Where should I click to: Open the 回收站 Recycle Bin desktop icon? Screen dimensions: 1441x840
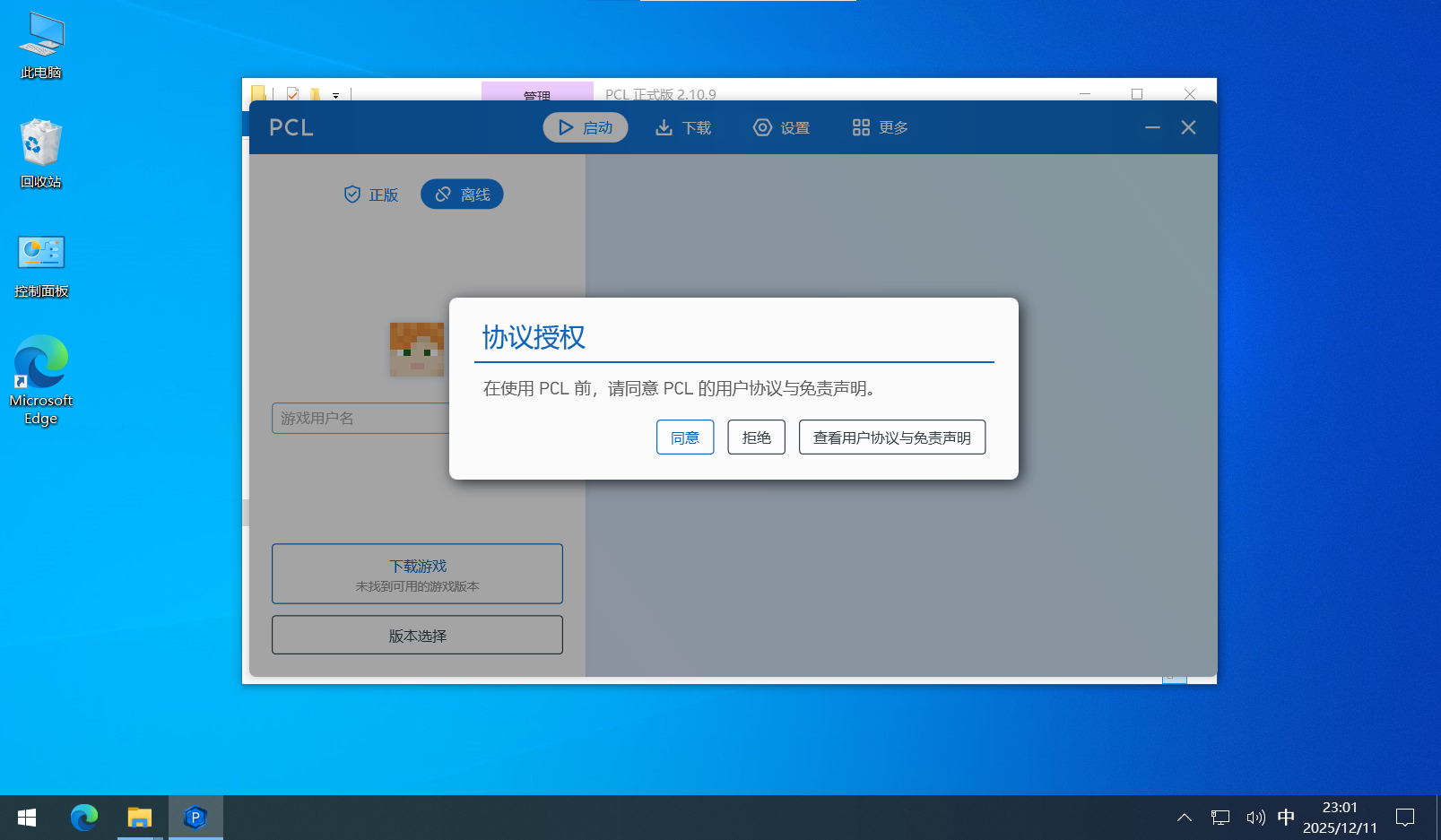41,152
